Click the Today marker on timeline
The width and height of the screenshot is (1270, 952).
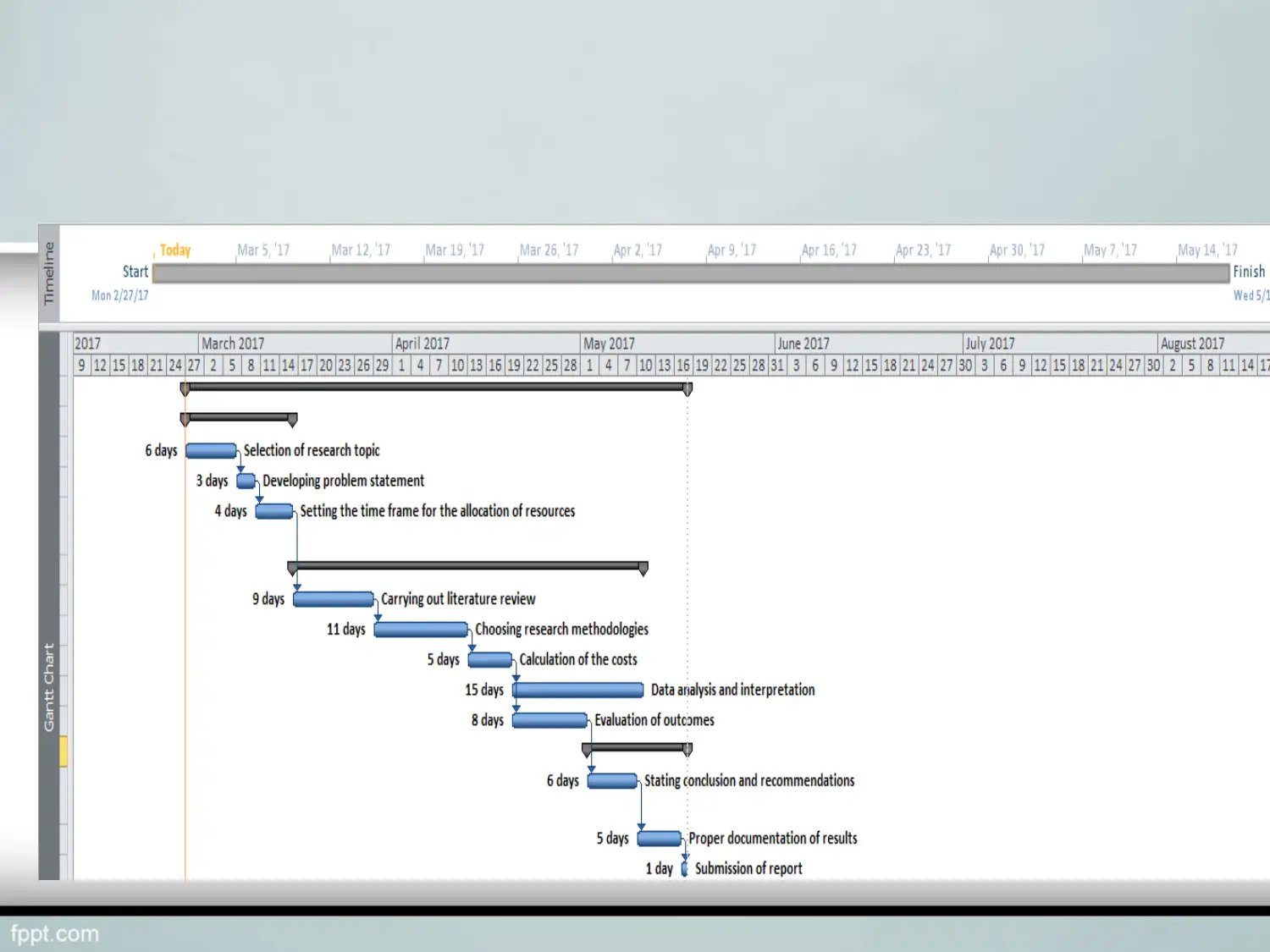point(175,250)
